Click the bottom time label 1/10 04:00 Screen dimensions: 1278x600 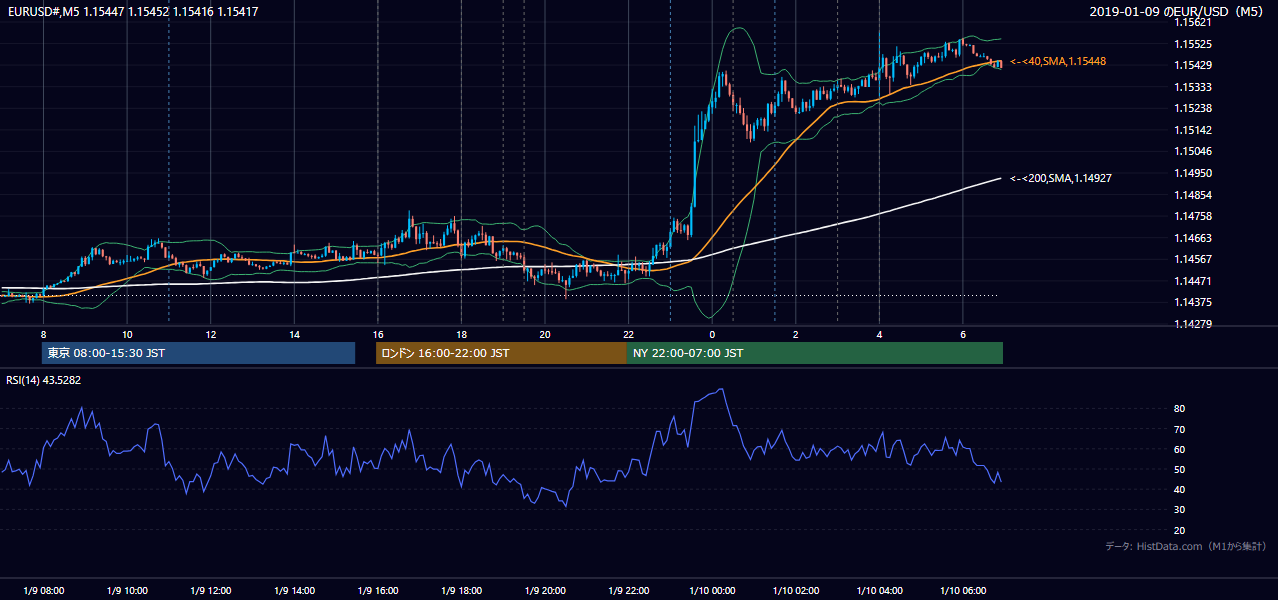click(x=879, y=591)
